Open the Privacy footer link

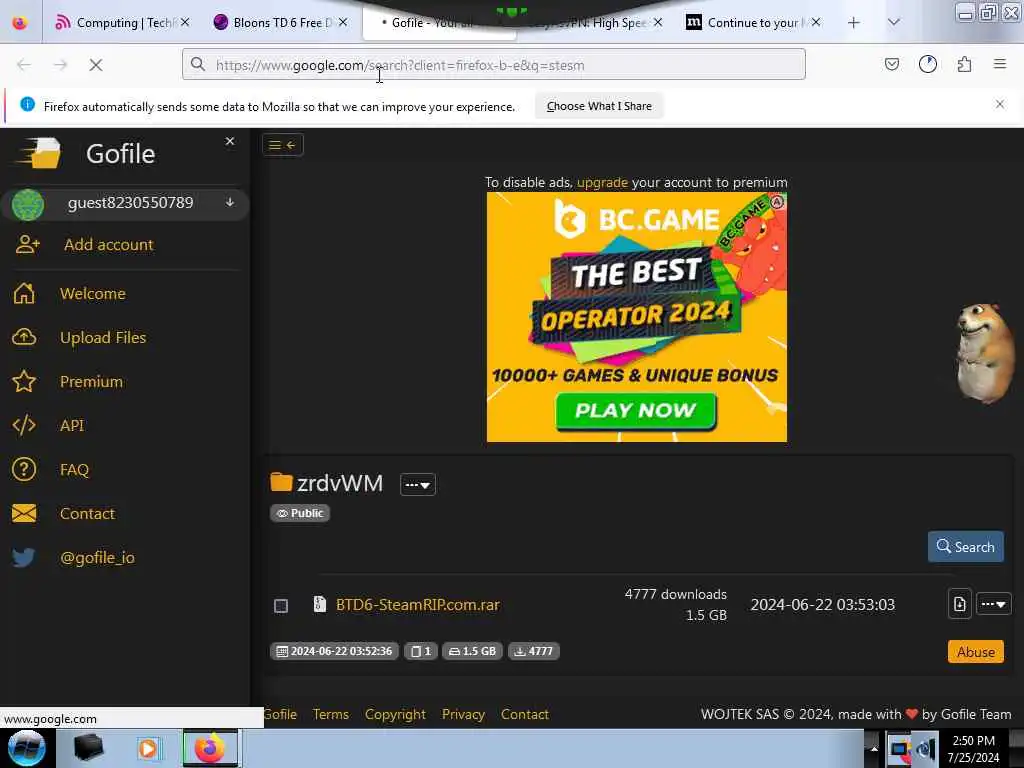point(463,714)
